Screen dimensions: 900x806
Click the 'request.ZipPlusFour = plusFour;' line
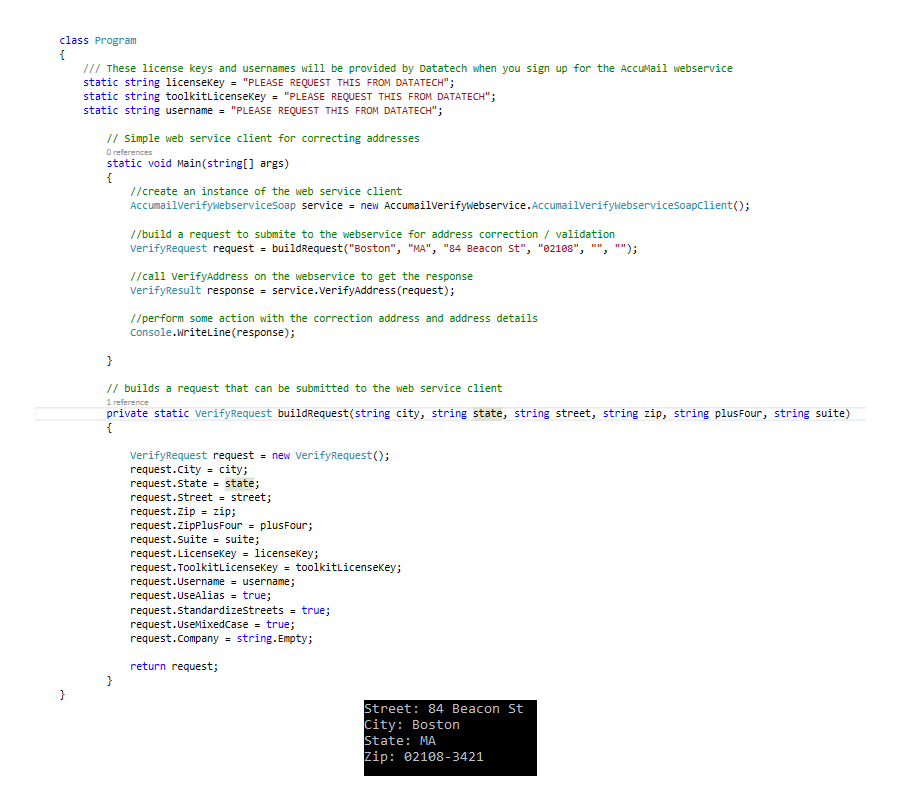222,525
